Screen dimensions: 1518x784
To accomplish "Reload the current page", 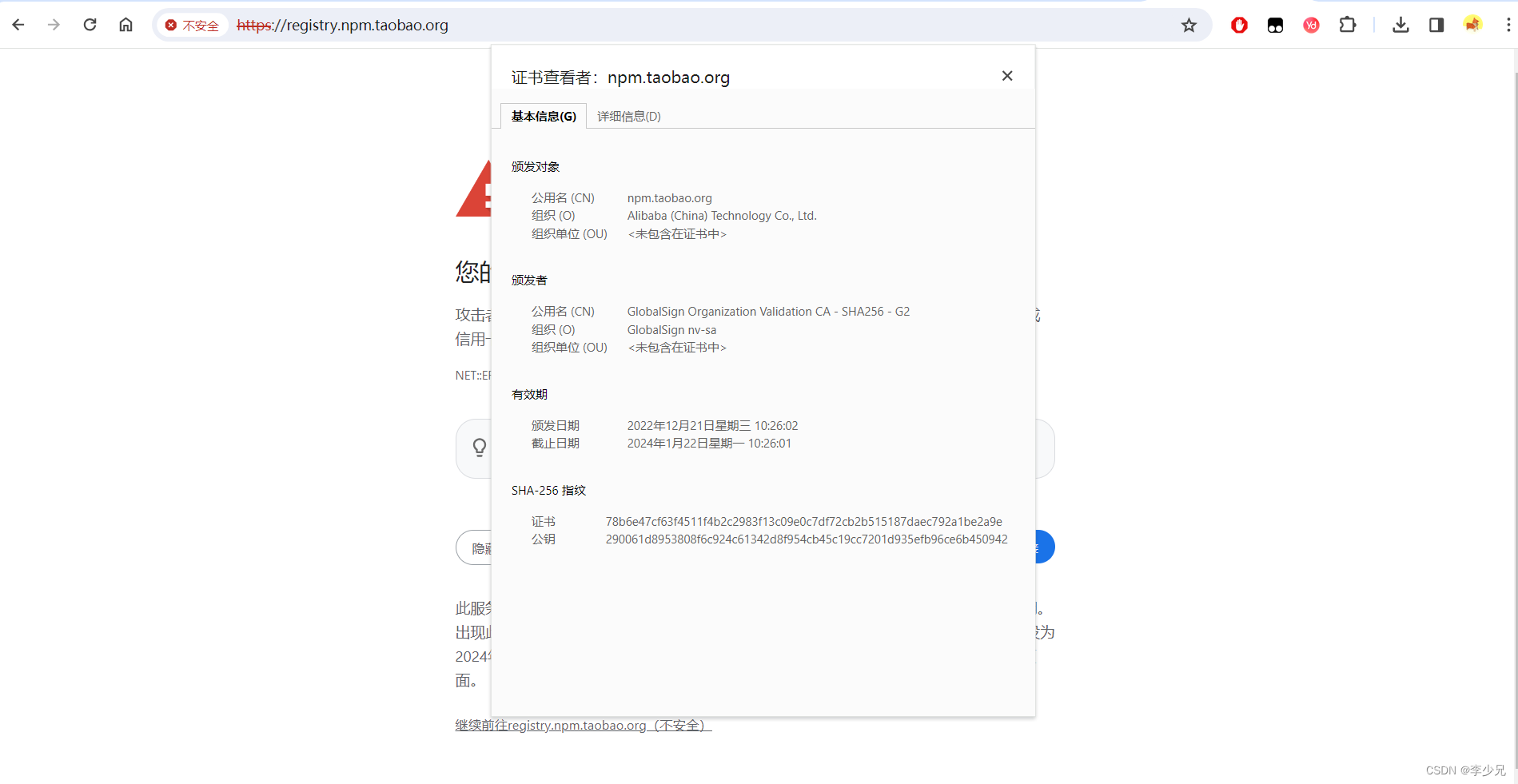I will (x=90, y=25).
